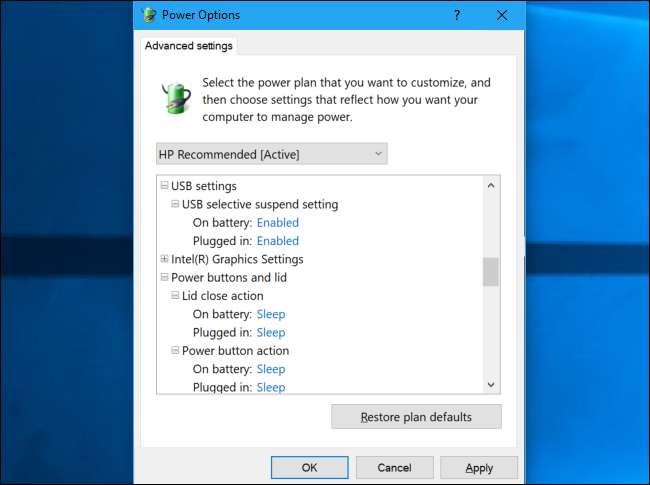Change USB suspend On battery Enabled value
650x485 pixels.
[x=277, y=223]
